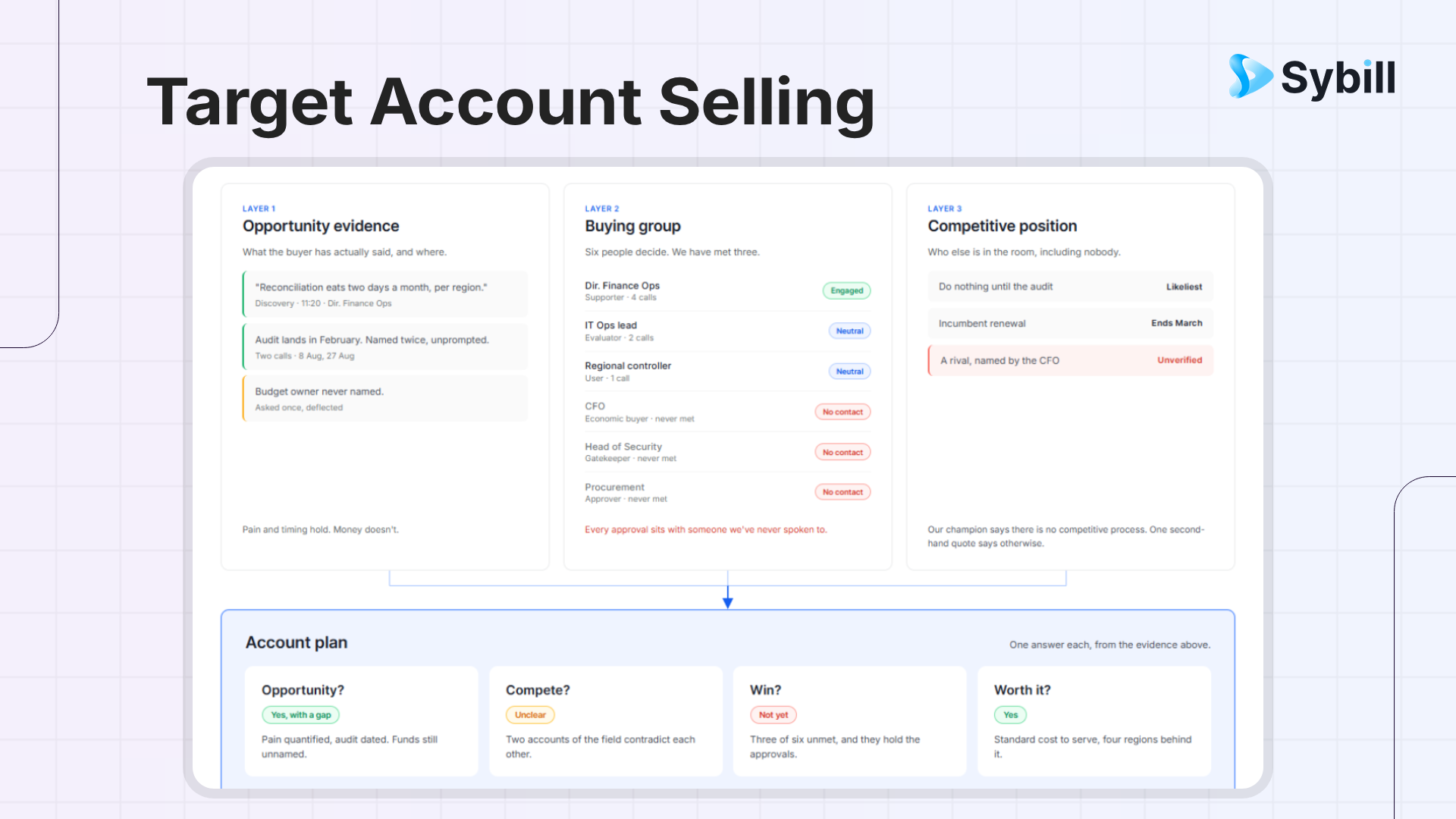Screen dimensions: 1456x819
Task: Click the "Gatekeeper · never met" detail
Action: click(630, 459)
